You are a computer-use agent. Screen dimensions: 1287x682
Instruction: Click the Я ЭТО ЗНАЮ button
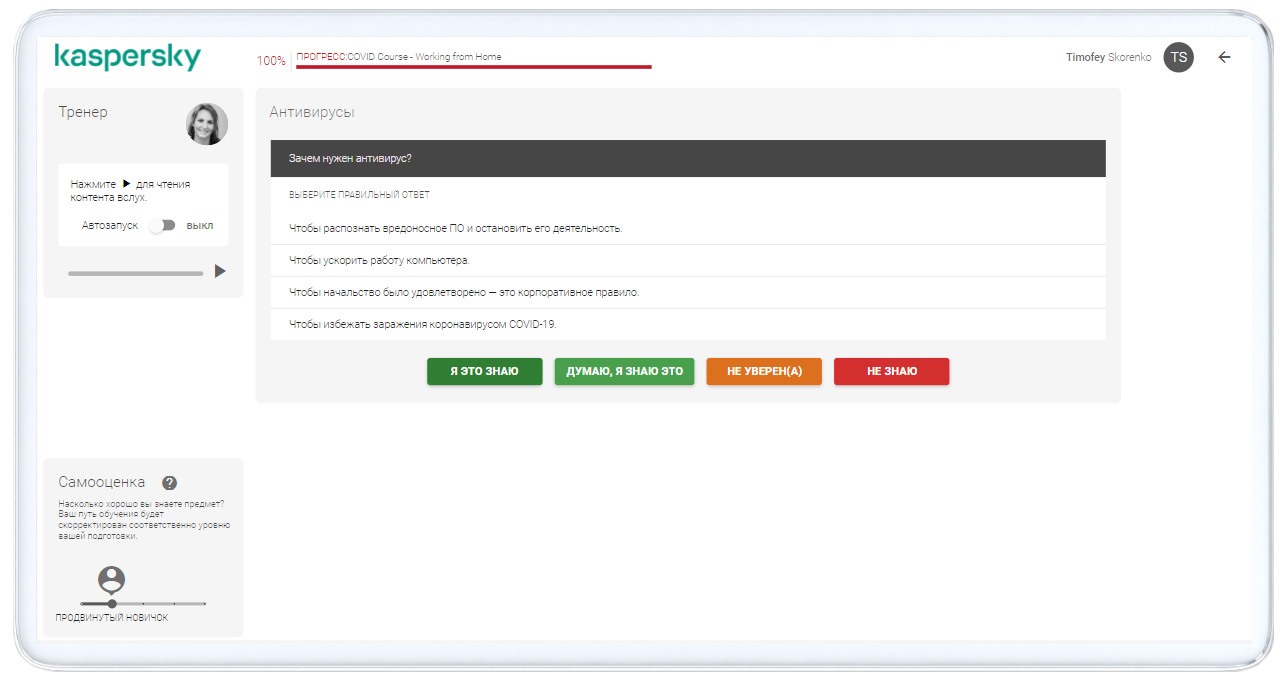pyautogui.click(x=484, y=371)
